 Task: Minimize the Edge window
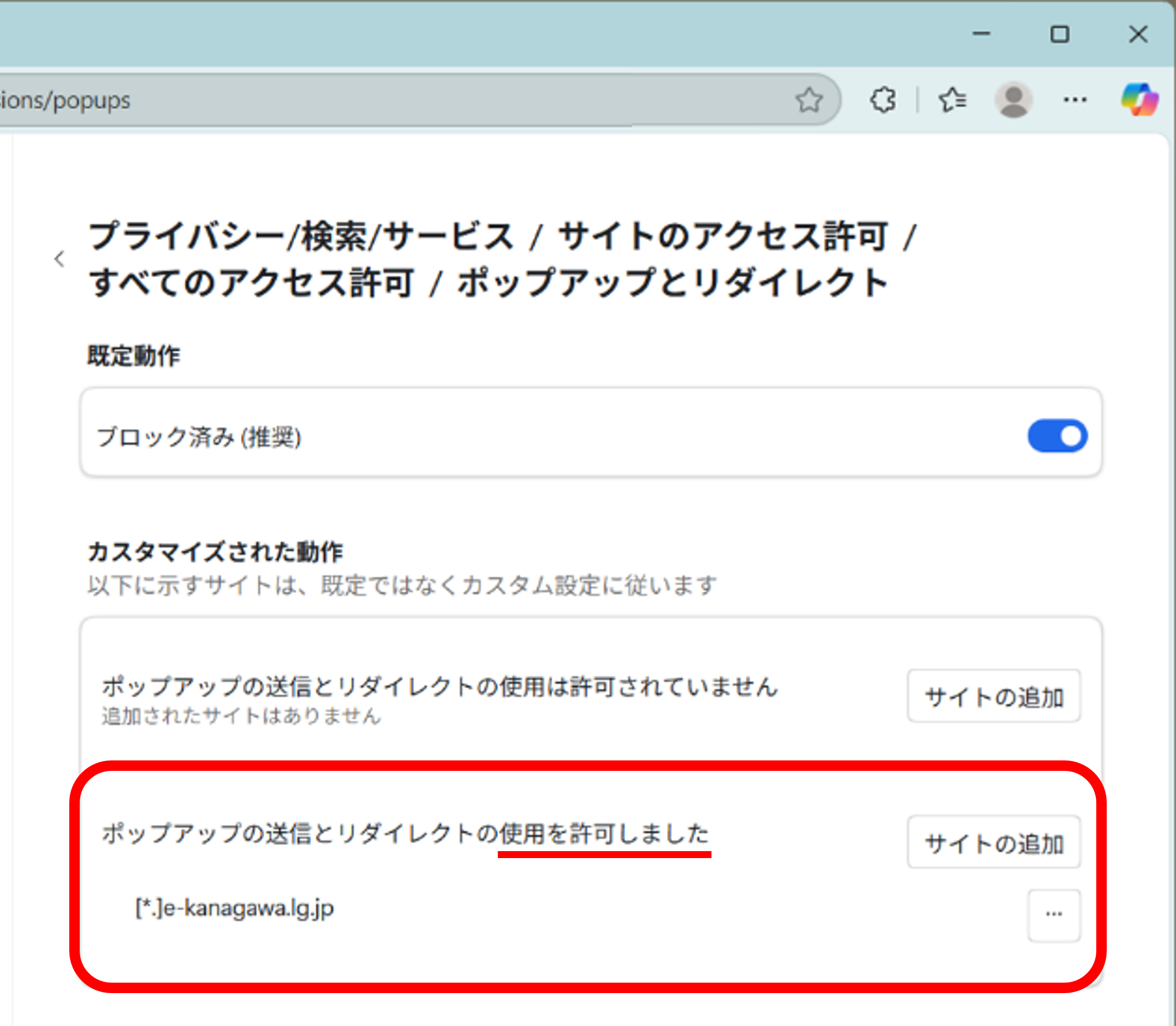[x=981, y=34]
